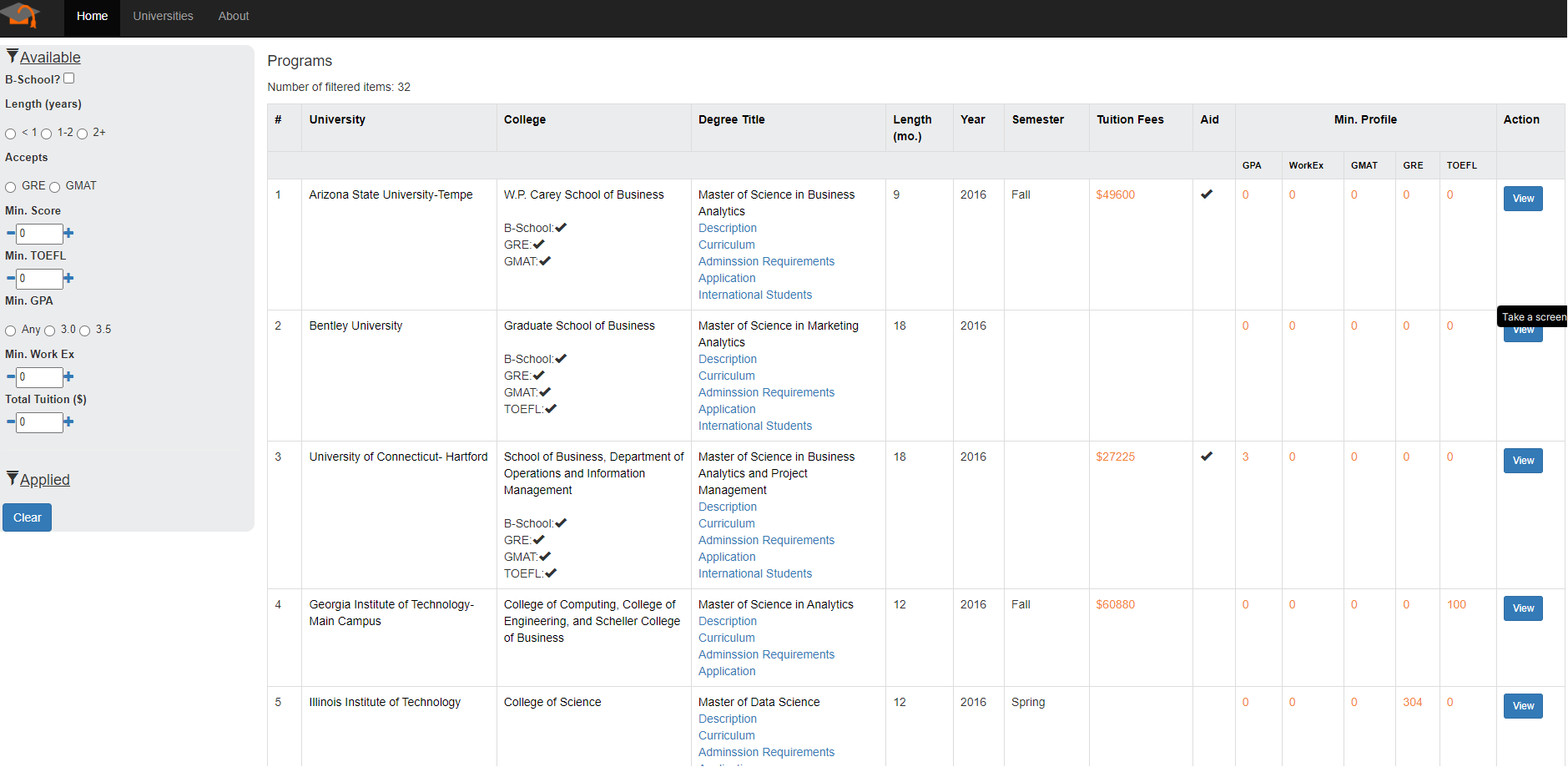Viewport: 1568px width, 767px height.
Task: Select the 1-2 years length radio button
Action: pyautogui.click(x=47, y=133)
